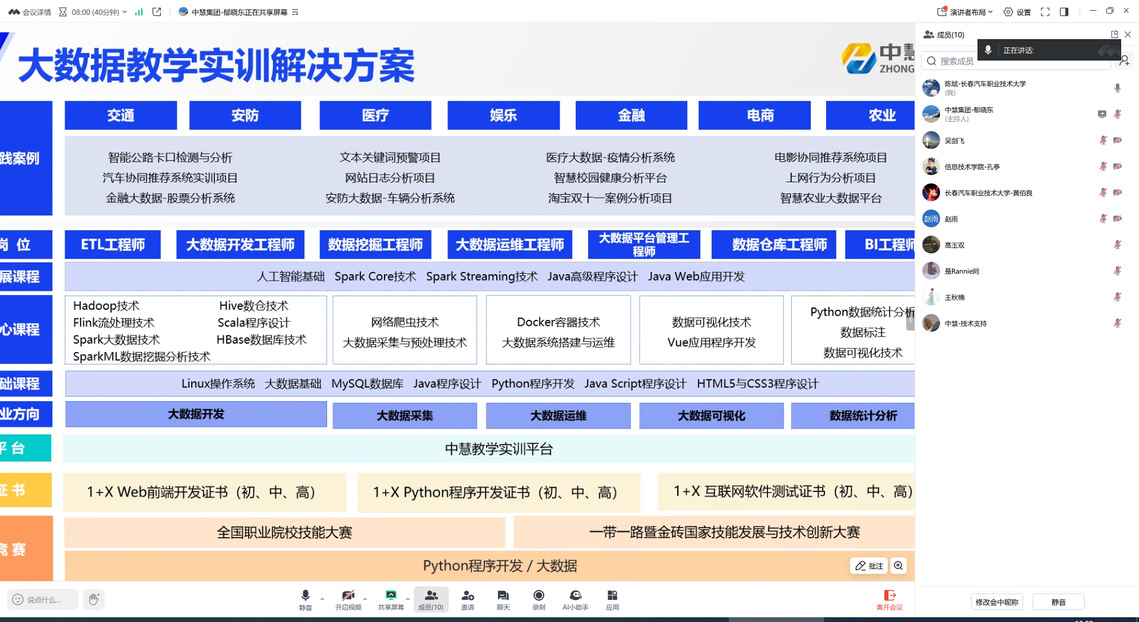Screen dimensions: 1139x622
Task: Open the 邀请 (Invite) icon in toolbar
Action: tap(467, 598)
